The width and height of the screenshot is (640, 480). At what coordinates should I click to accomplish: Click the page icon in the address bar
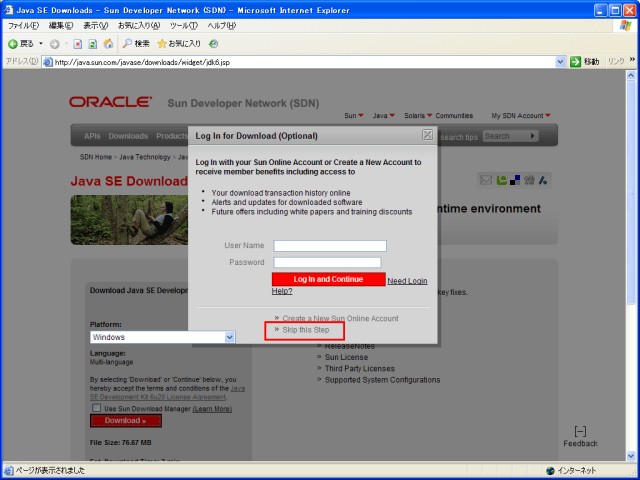[48, 62]
